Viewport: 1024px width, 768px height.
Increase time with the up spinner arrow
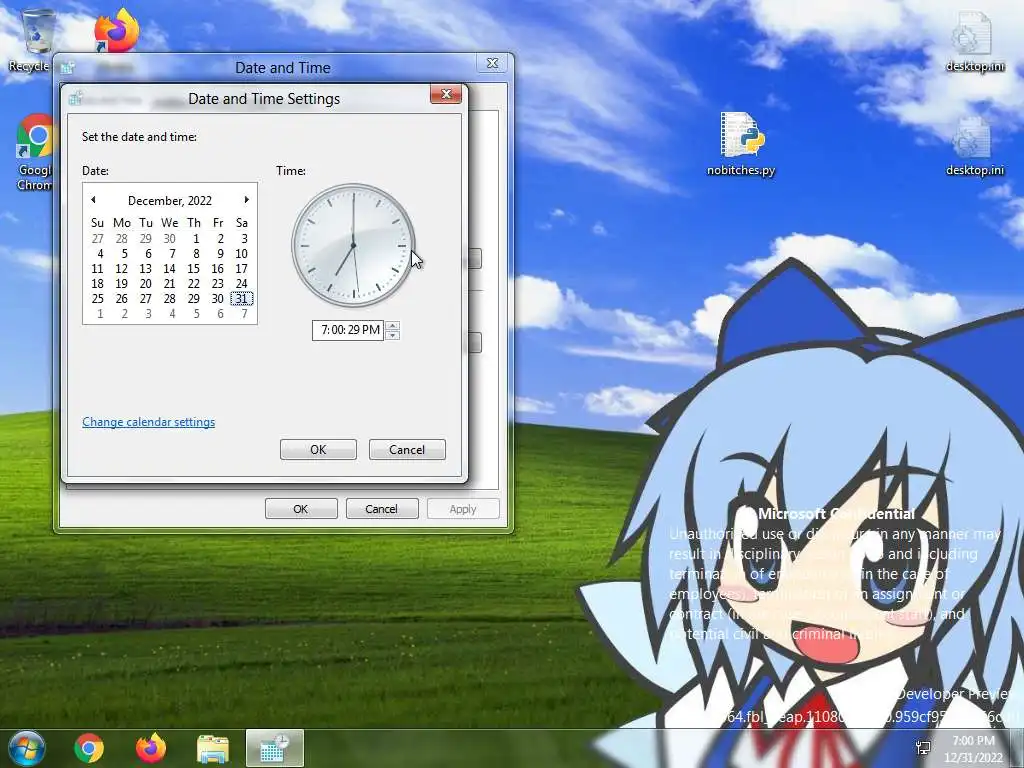(x=392, y=326)
